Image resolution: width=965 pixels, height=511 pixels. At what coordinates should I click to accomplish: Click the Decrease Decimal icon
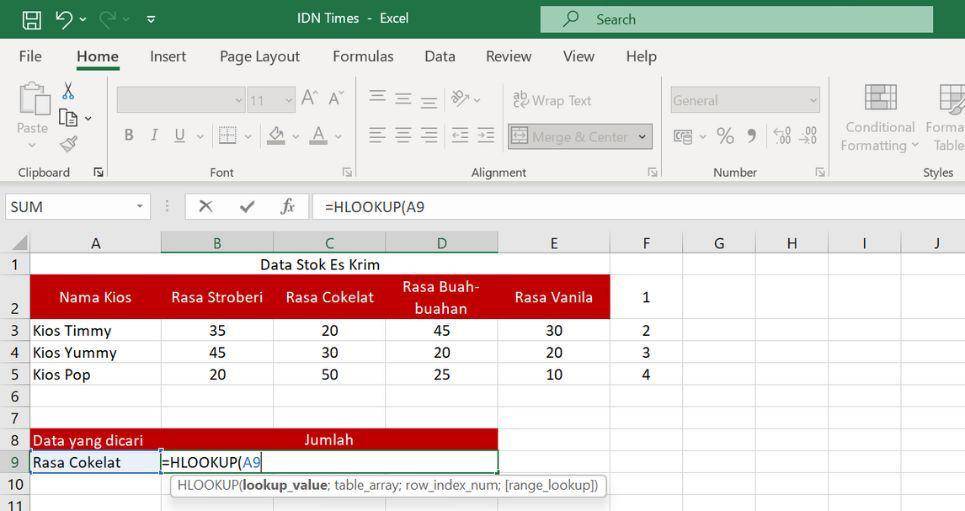coord(808,135)
